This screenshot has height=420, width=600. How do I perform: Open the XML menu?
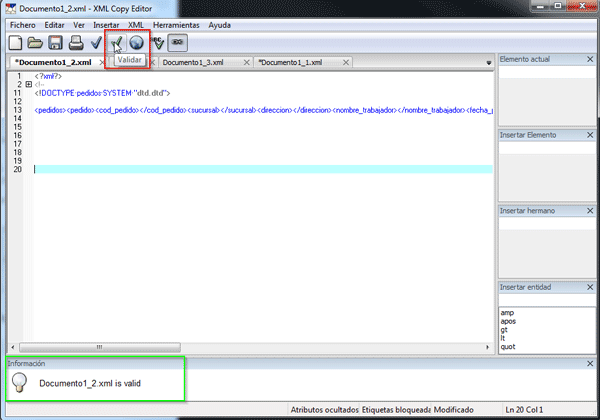[x=136, y=24]
